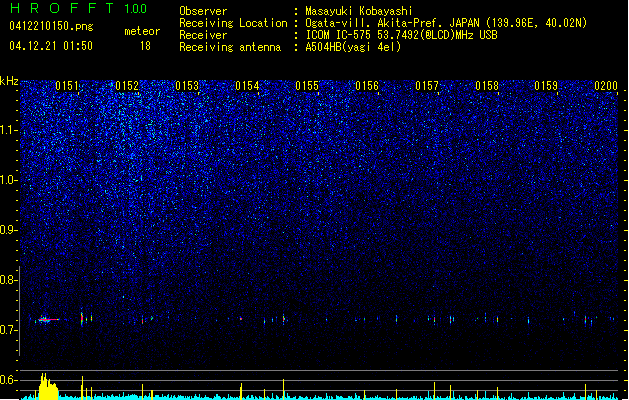Click the 1.1 kHz axis label

pos(8,130)
